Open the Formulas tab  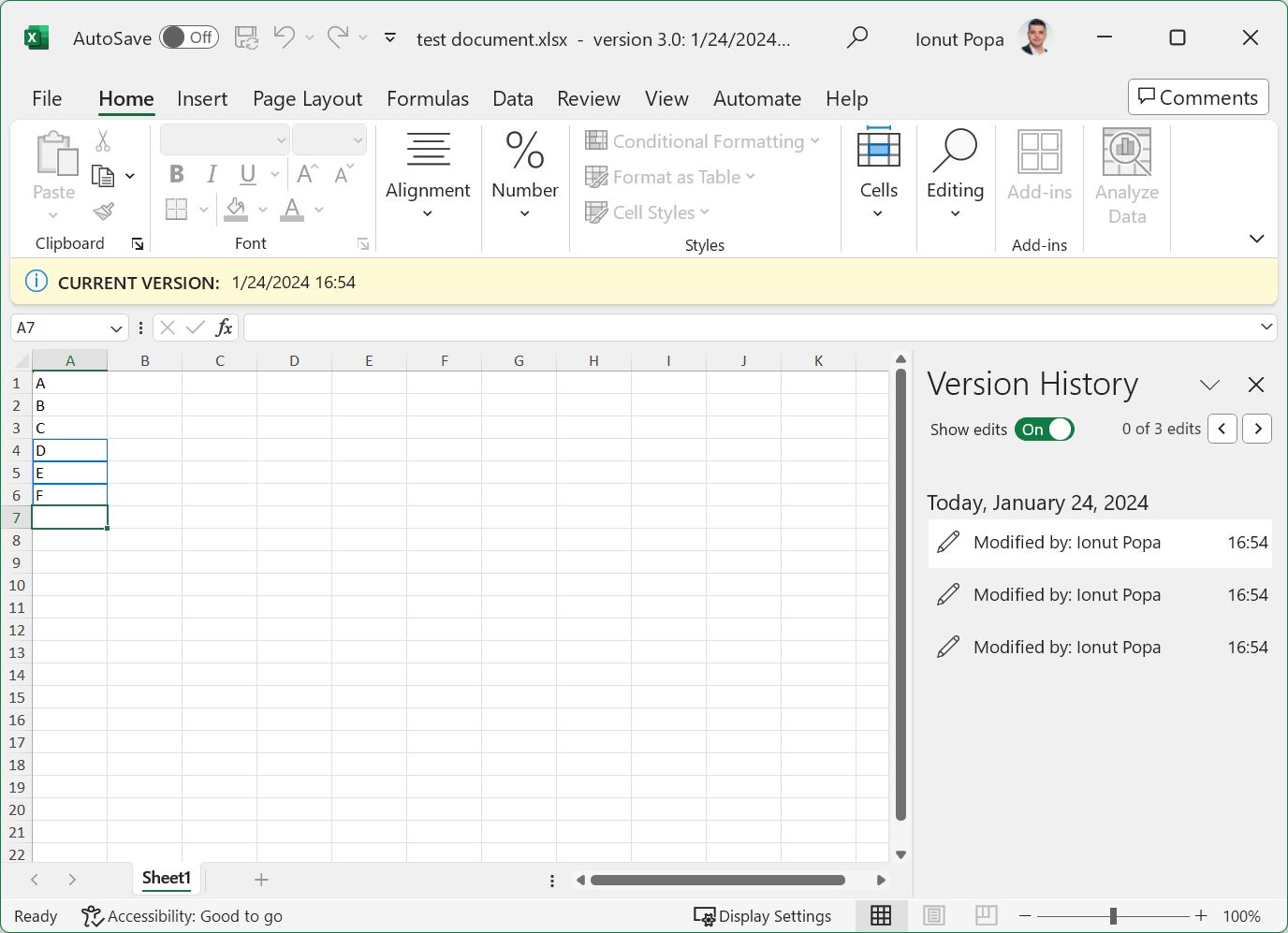click(x=428, y=98)
